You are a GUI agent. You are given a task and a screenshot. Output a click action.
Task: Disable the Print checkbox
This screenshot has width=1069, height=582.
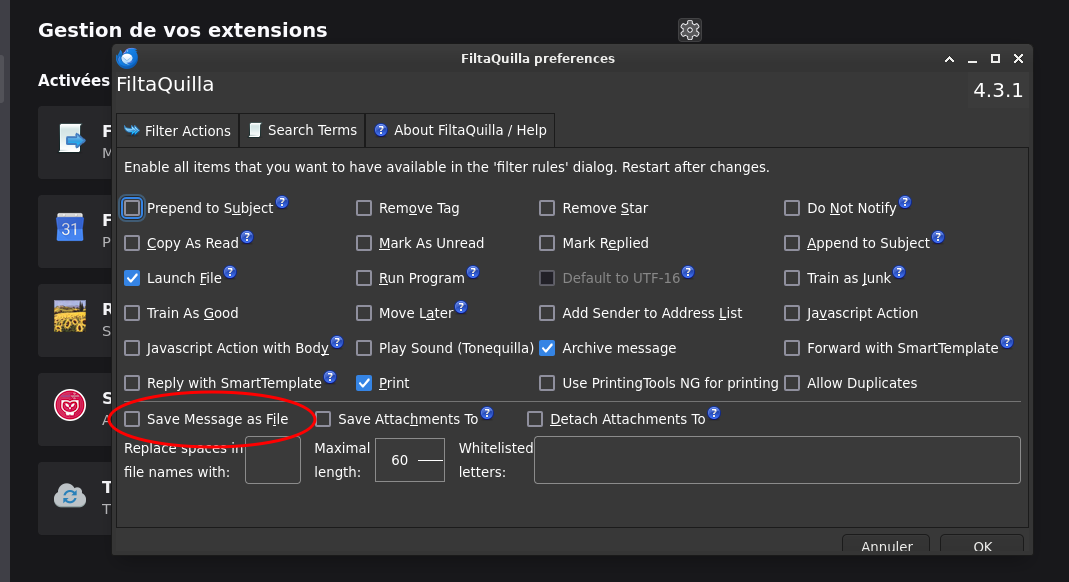(364, 383)
